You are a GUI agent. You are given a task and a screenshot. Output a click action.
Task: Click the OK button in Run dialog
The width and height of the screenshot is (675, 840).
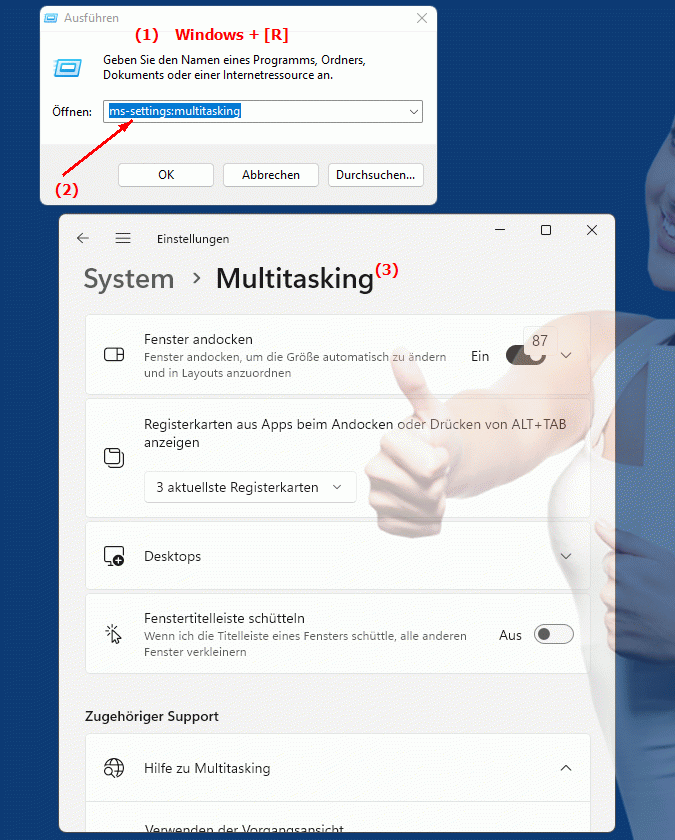[166, 175]
